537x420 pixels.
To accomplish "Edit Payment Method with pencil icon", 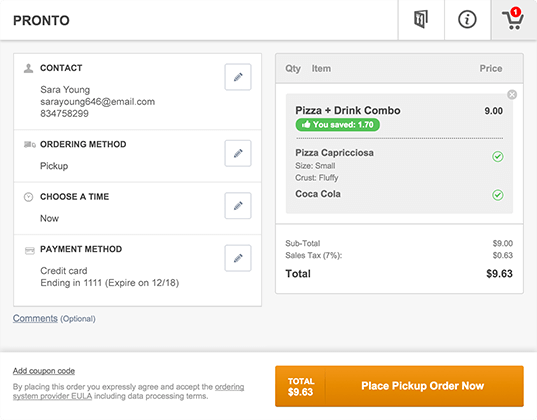I will [x=238, y=258].
